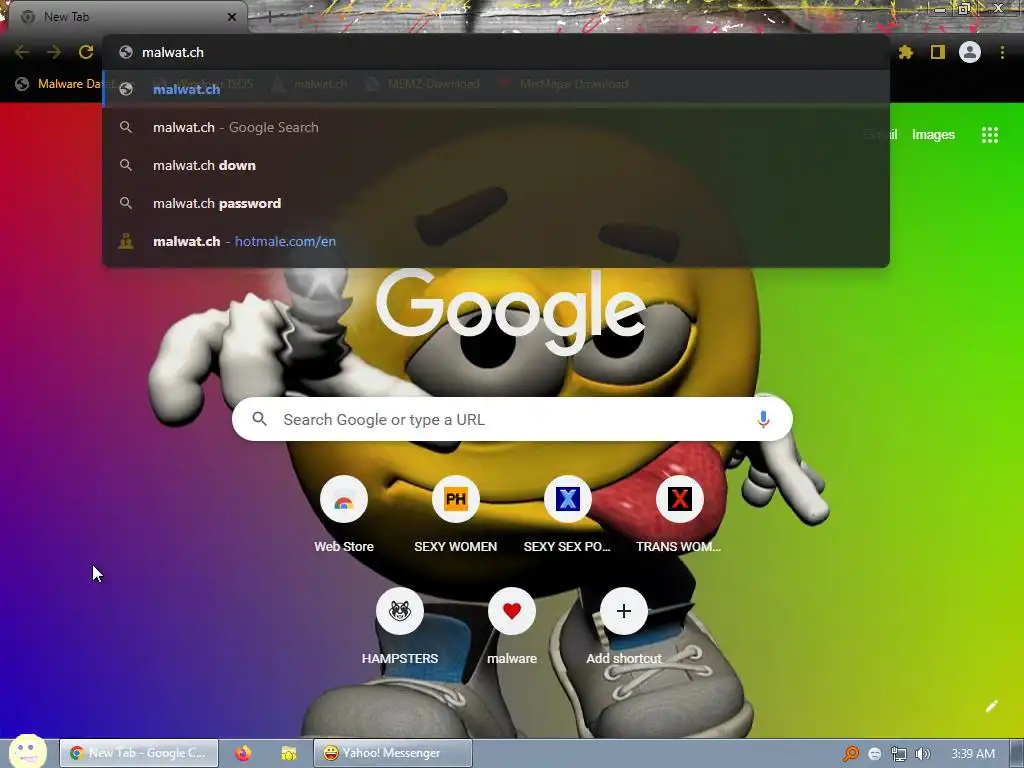Open a new tab with plus button
1024x768 pixels.
tap(269, 17)
